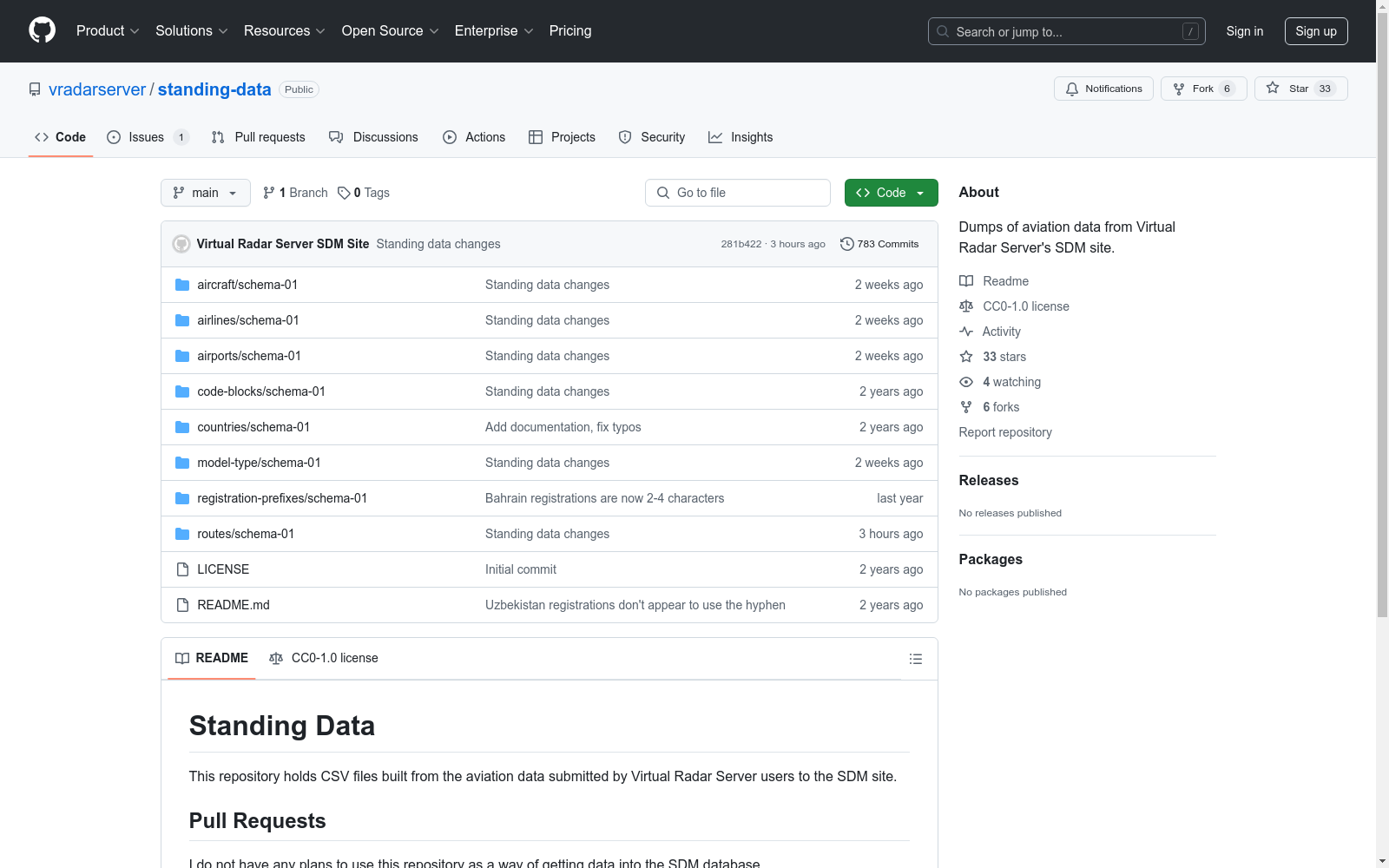Switch to the Pull requests tab
1389x868 pixels.
point(259,137)
